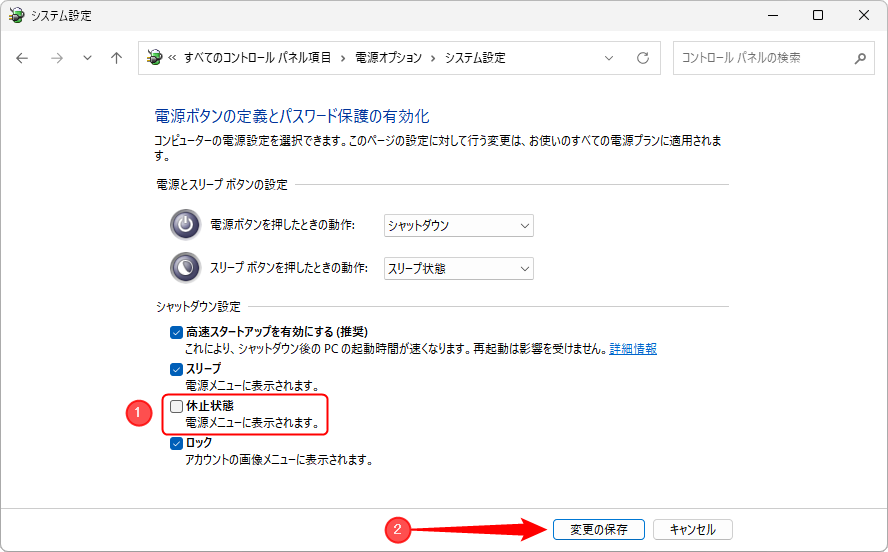Open address bar history dropdown
The width and height of the screenshot is (888, 552).
pos(609,58)
